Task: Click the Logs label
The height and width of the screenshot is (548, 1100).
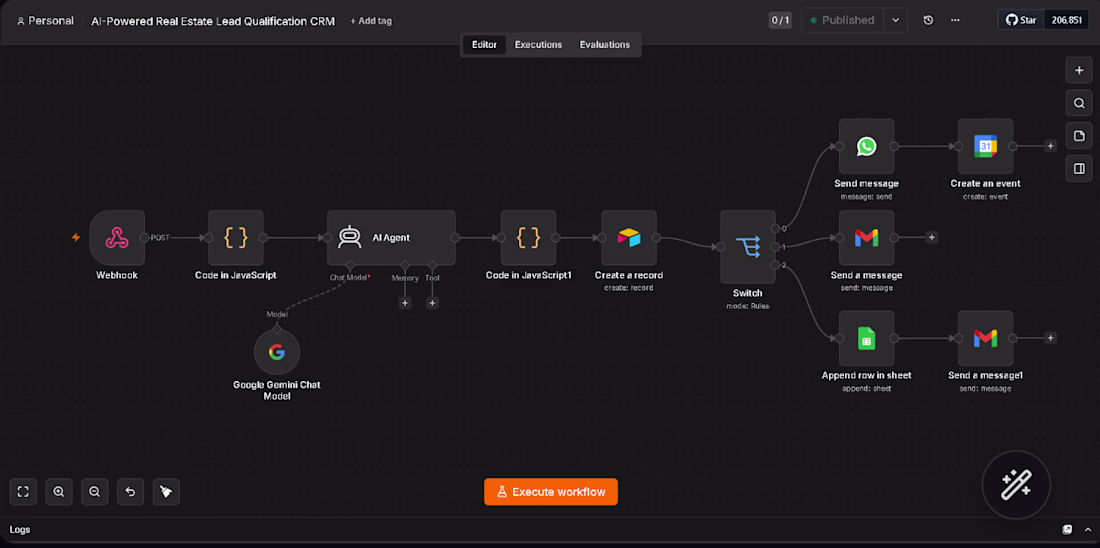Action: click(x=20, y=530)
